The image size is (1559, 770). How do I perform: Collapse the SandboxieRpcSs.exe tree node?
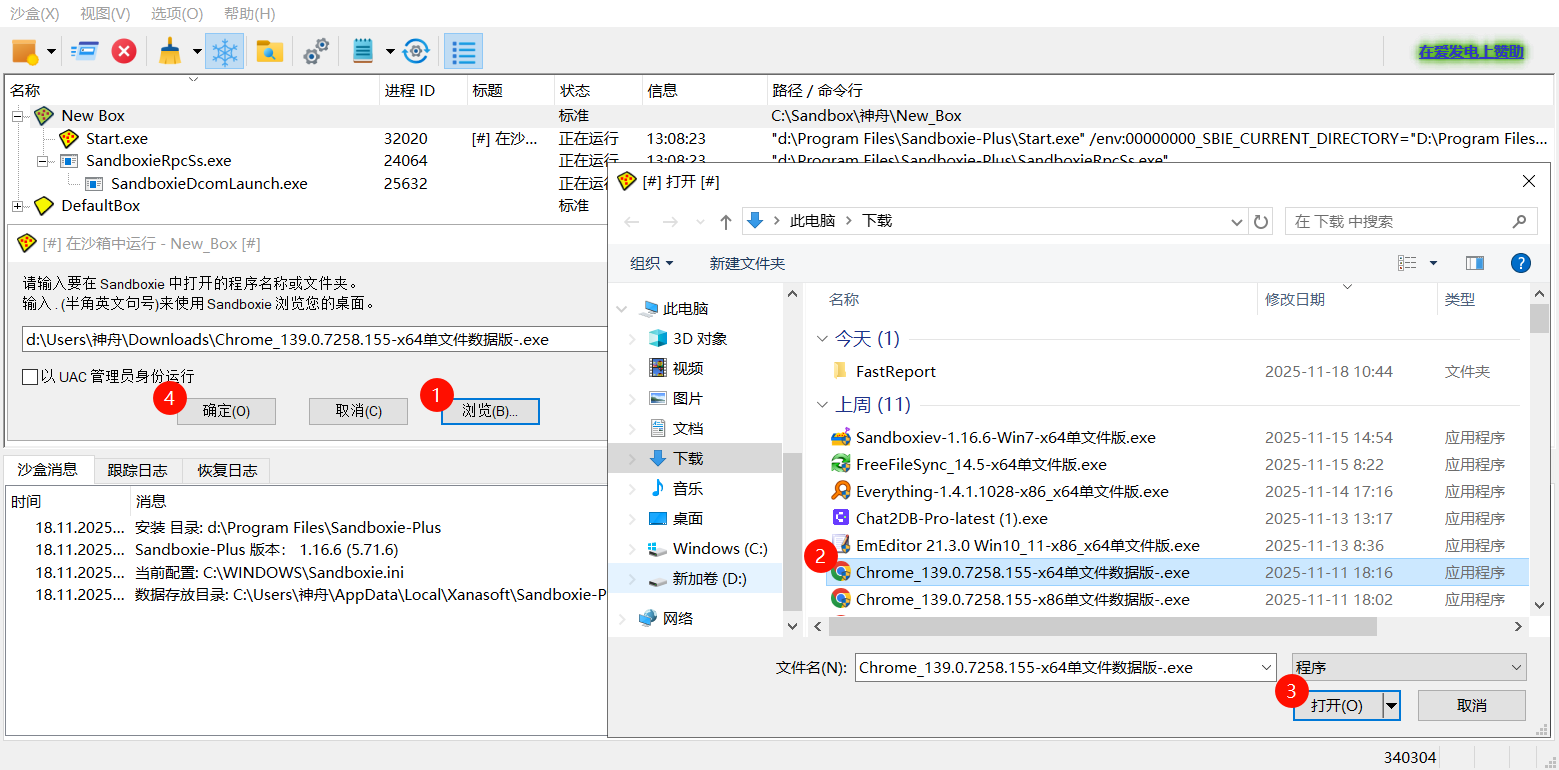42,161
